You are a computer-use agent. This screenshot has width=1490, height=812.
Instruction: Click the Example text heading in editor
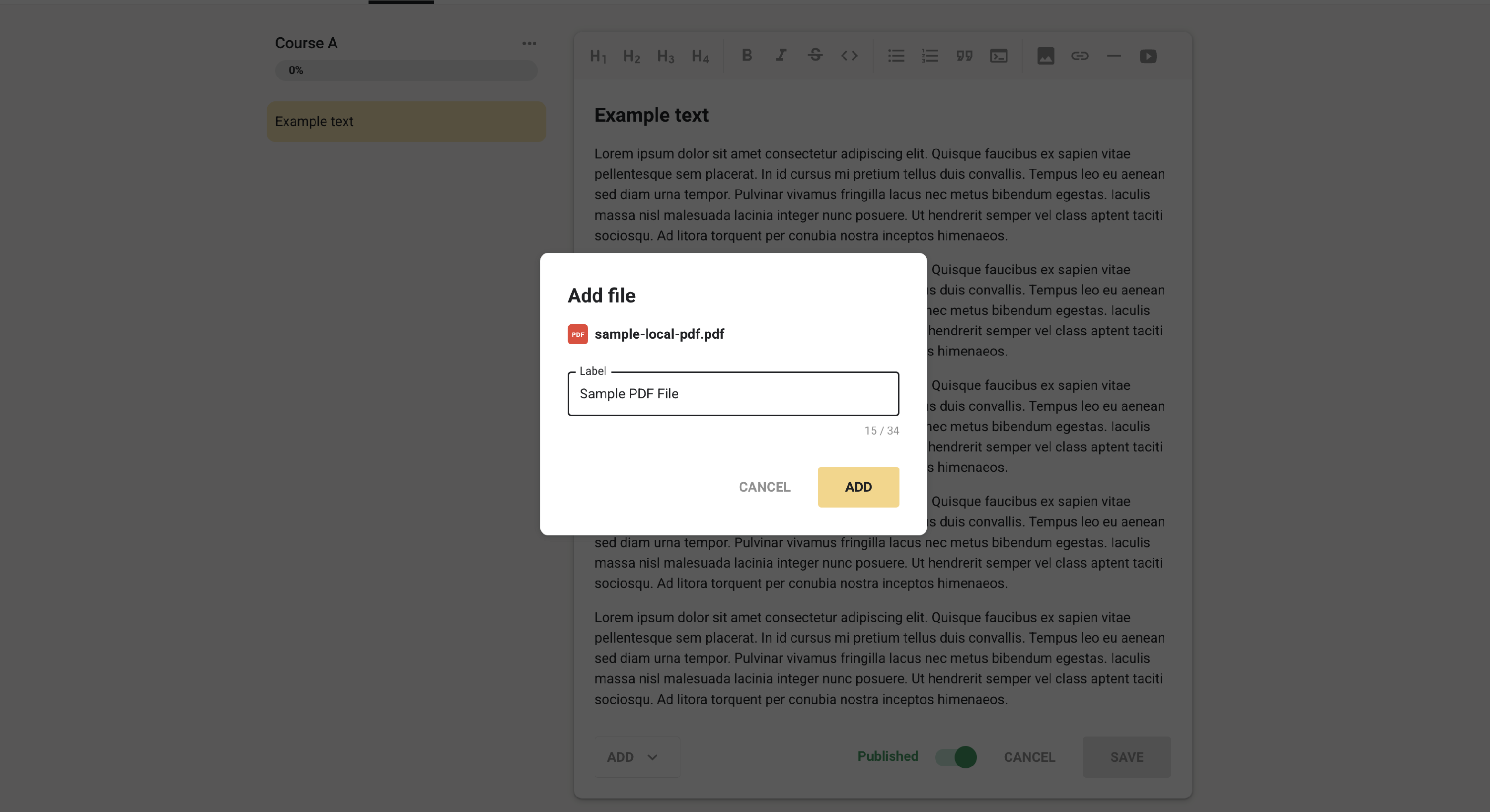(651, 115)
